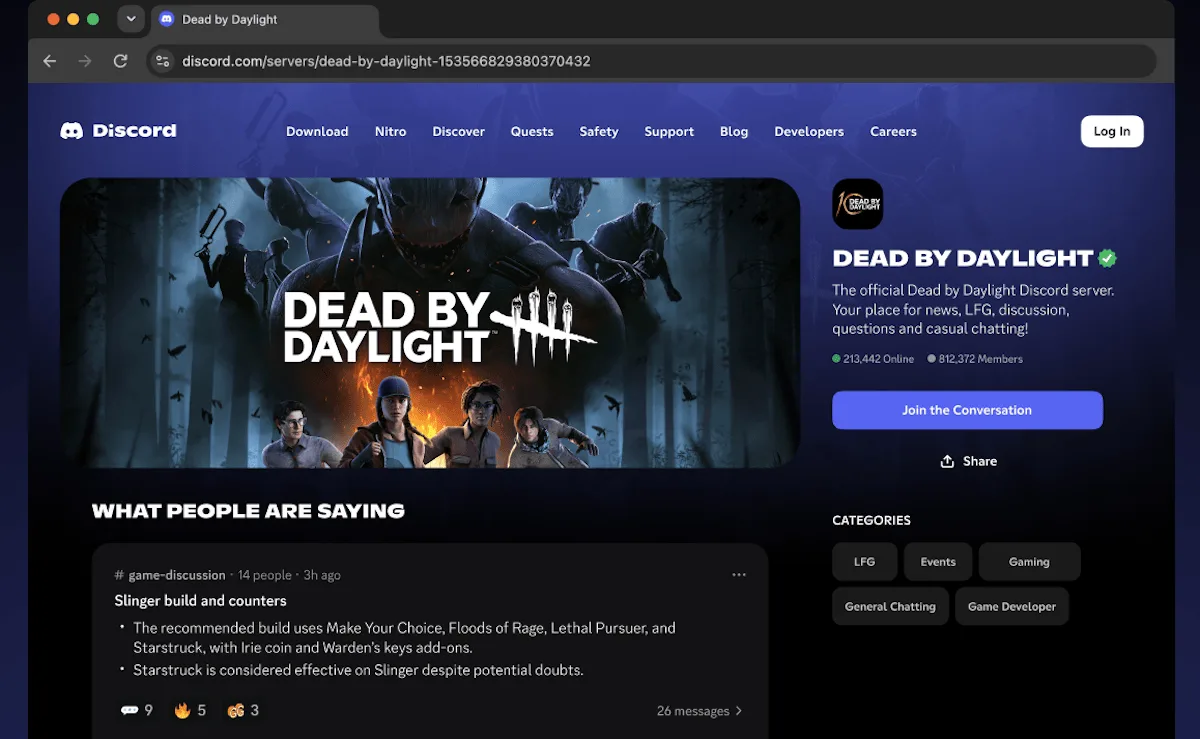The width and height of the screenshot is (1200, 739).
Task: Open the Download nav link
Action: pyautogui.click(x=317, y=131)
